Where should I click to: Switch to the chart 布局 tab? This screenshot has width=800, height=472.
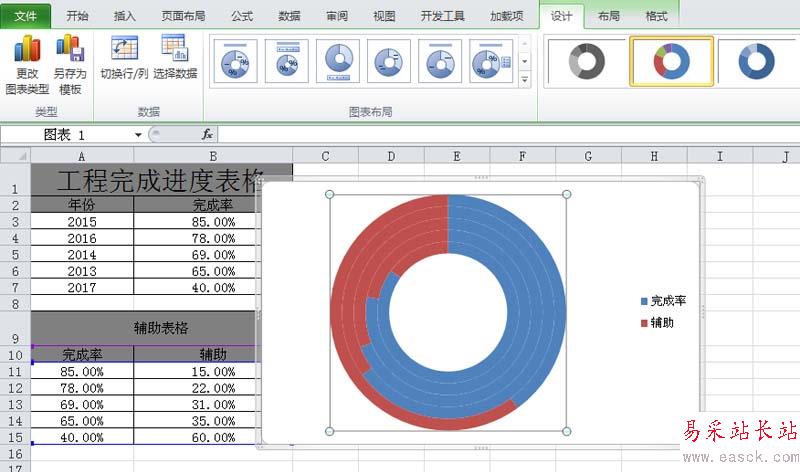[609, 16]
